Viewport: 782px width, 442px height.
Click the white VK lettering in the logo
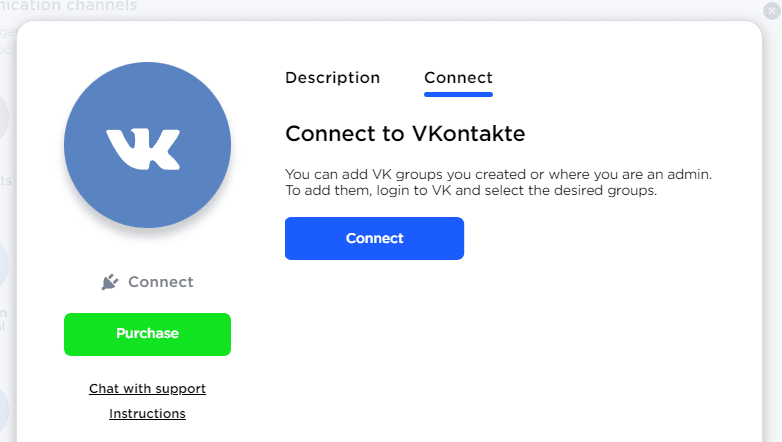[143, 148]
